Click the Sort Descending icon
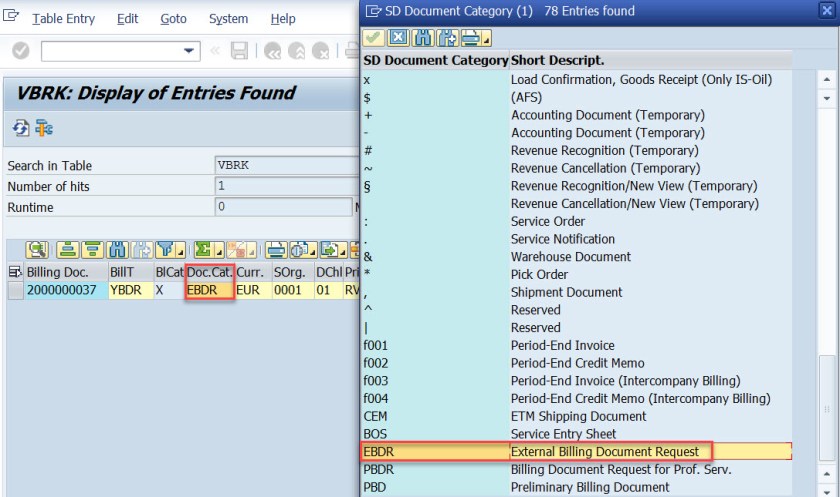840x497 pixels. coord(92,250)
